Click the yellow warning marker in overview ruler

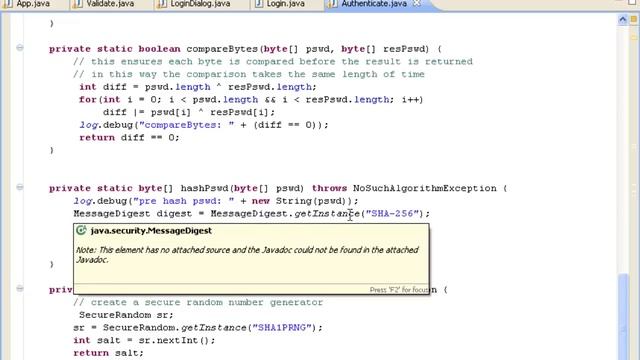[634, 37]
